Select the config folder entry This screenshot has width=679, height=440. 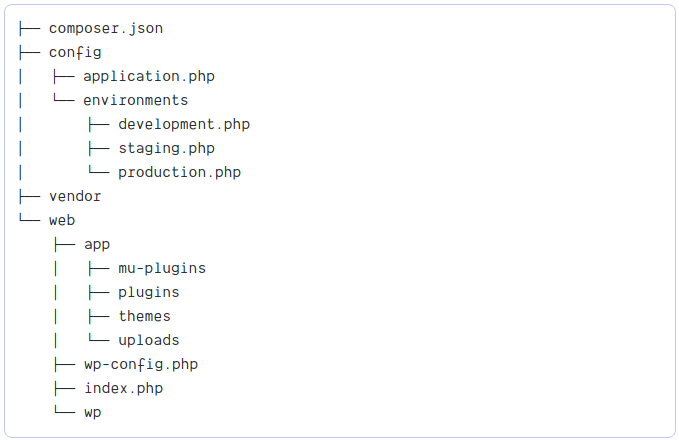pyautogui.click(x=75, y=53)
